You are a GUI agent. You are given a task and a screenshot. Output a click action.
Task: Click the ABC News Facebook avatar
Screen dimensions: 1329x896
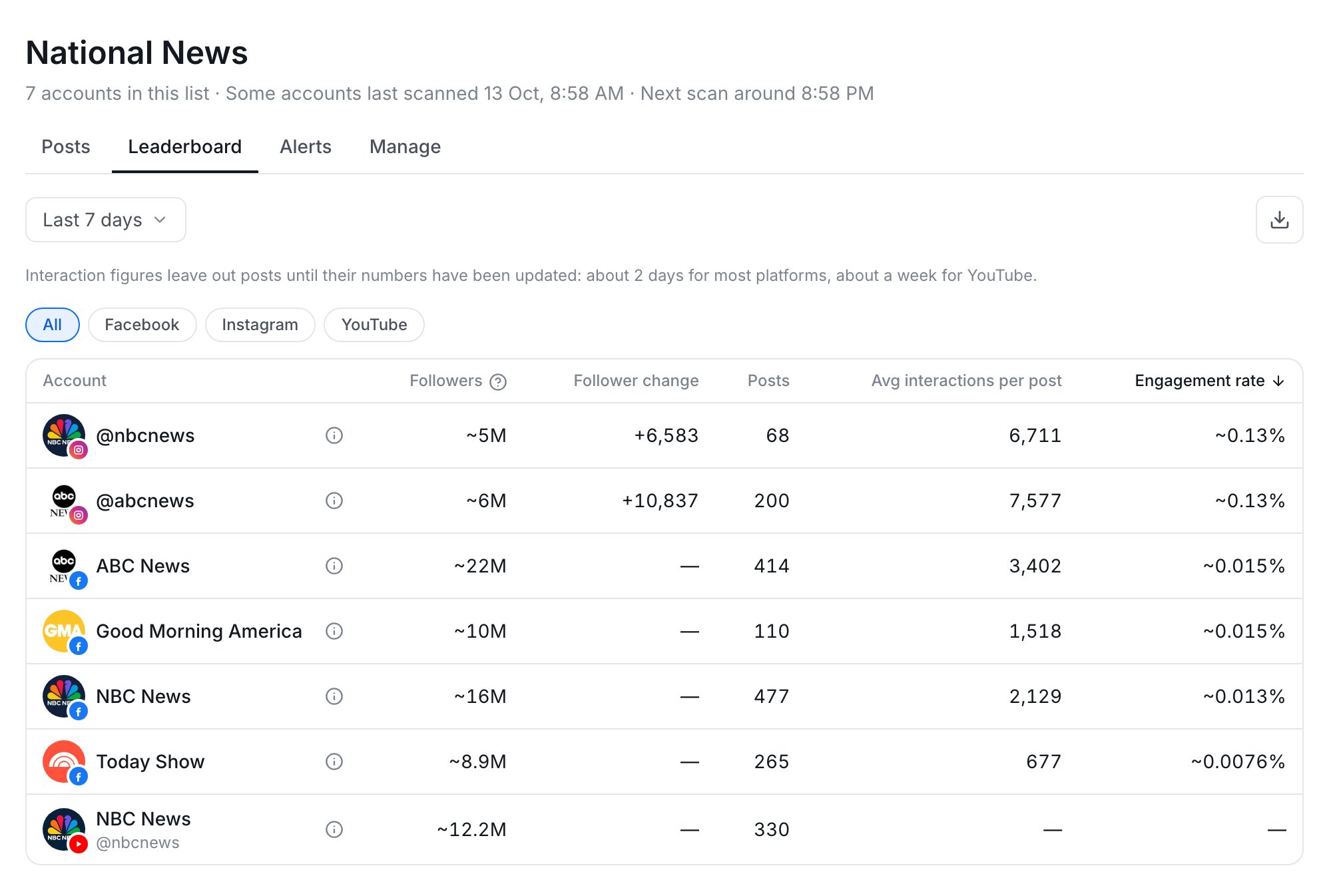(x=65, y=566)
